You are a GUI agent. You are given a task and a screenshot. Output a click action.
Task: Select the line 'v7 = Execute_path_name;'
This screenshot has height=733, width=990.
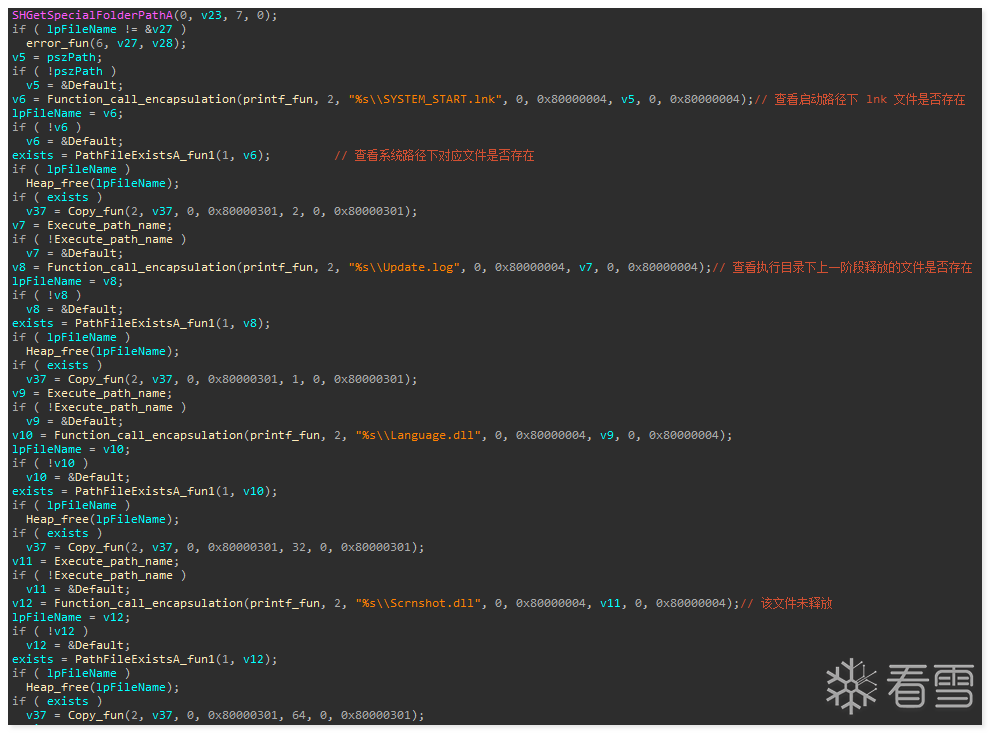tap(92, 225)
